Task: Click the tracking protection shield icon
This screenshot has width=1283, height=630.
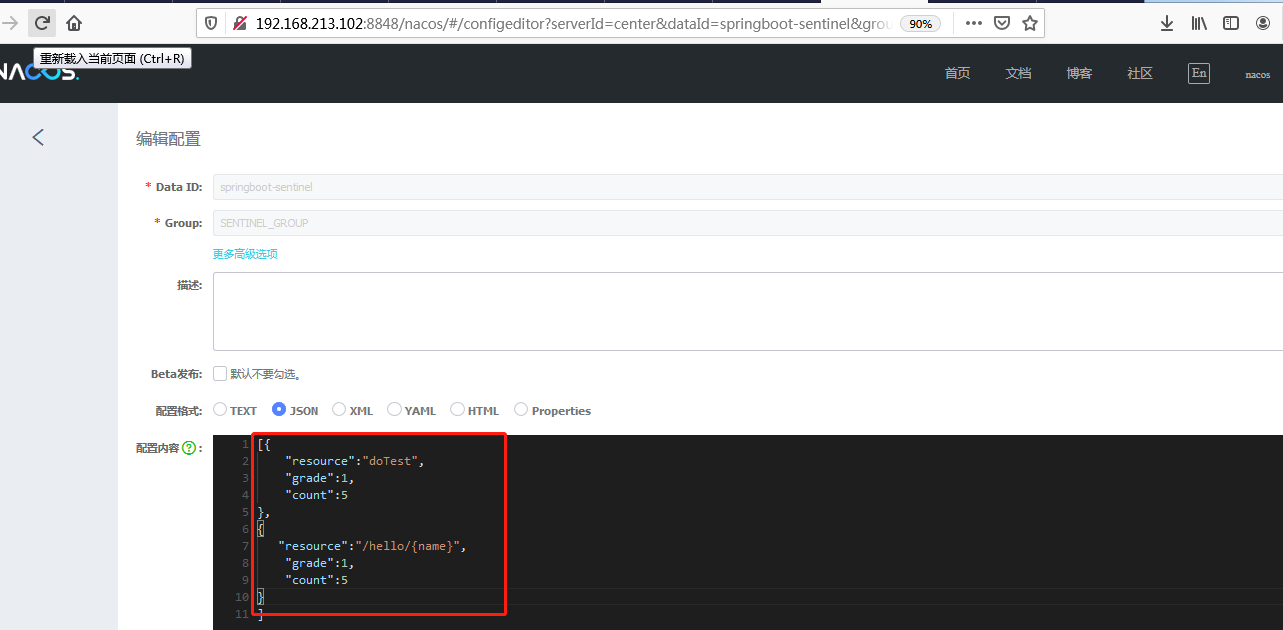Action: (211, 22)
